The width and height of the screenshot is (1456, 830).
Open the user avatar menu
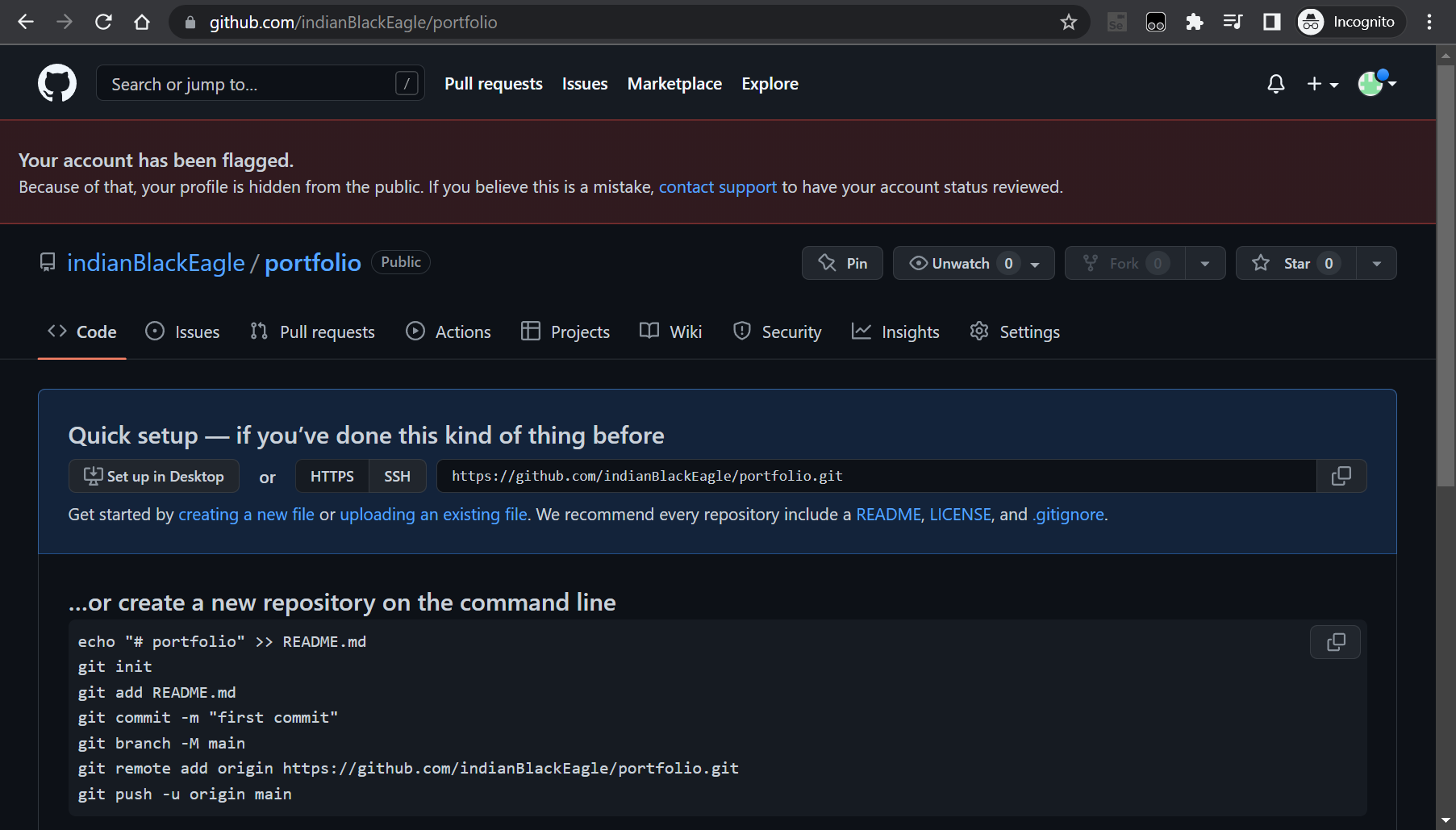1377,83
